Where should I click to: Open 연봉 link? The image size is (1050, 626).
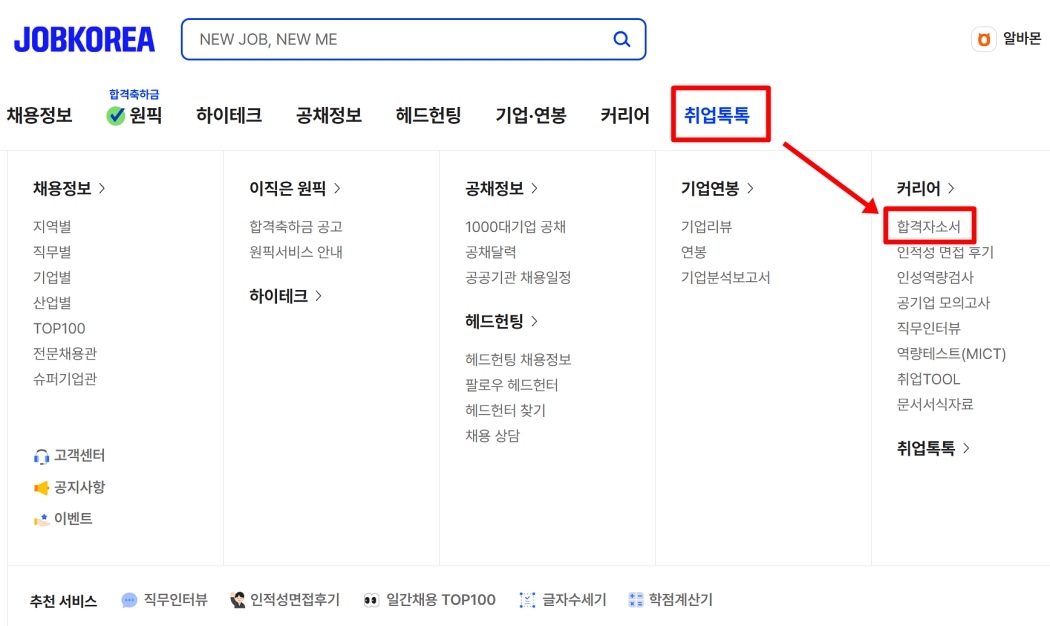(694, 252)
